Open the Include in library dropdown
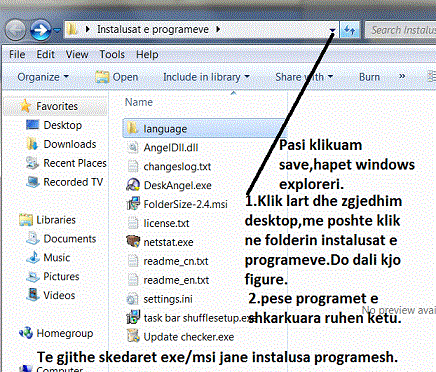The height and width of the screenshot is (372, 436). tap(206, 77)
